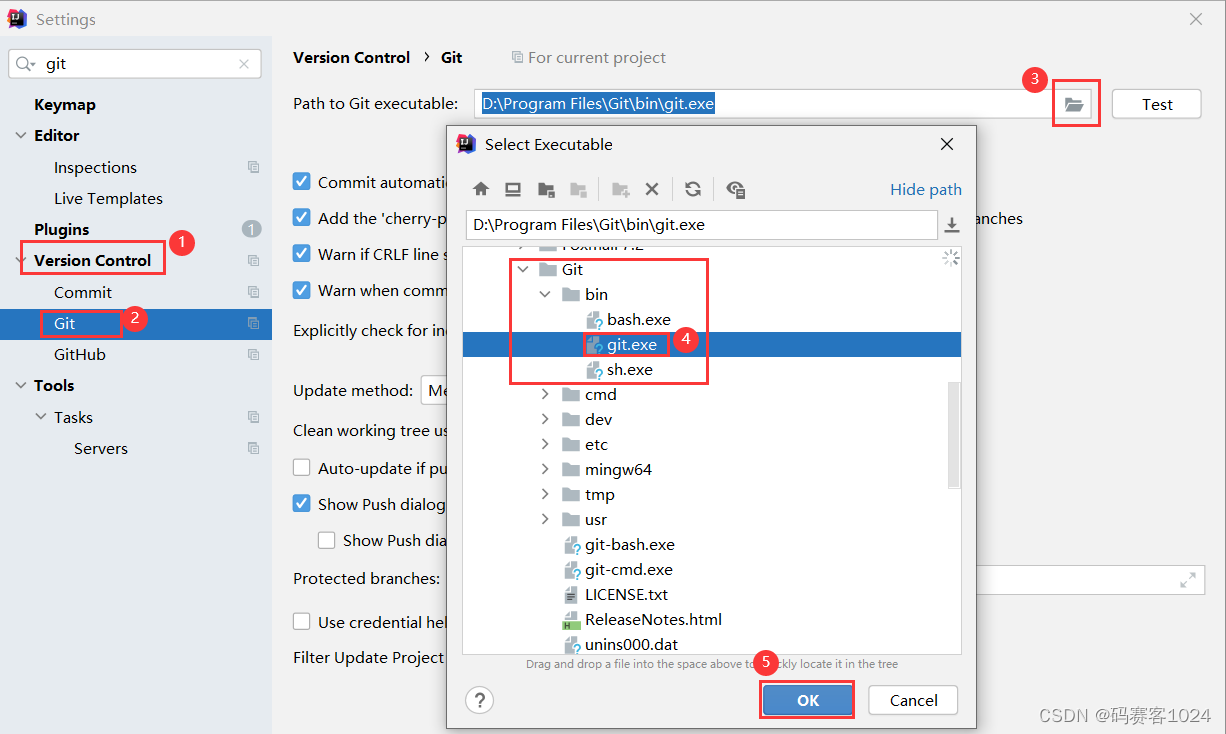This screenshot has height=734, width=1226.
Task: Browse for Git executable folder icon
Action: coord(1074,104)
